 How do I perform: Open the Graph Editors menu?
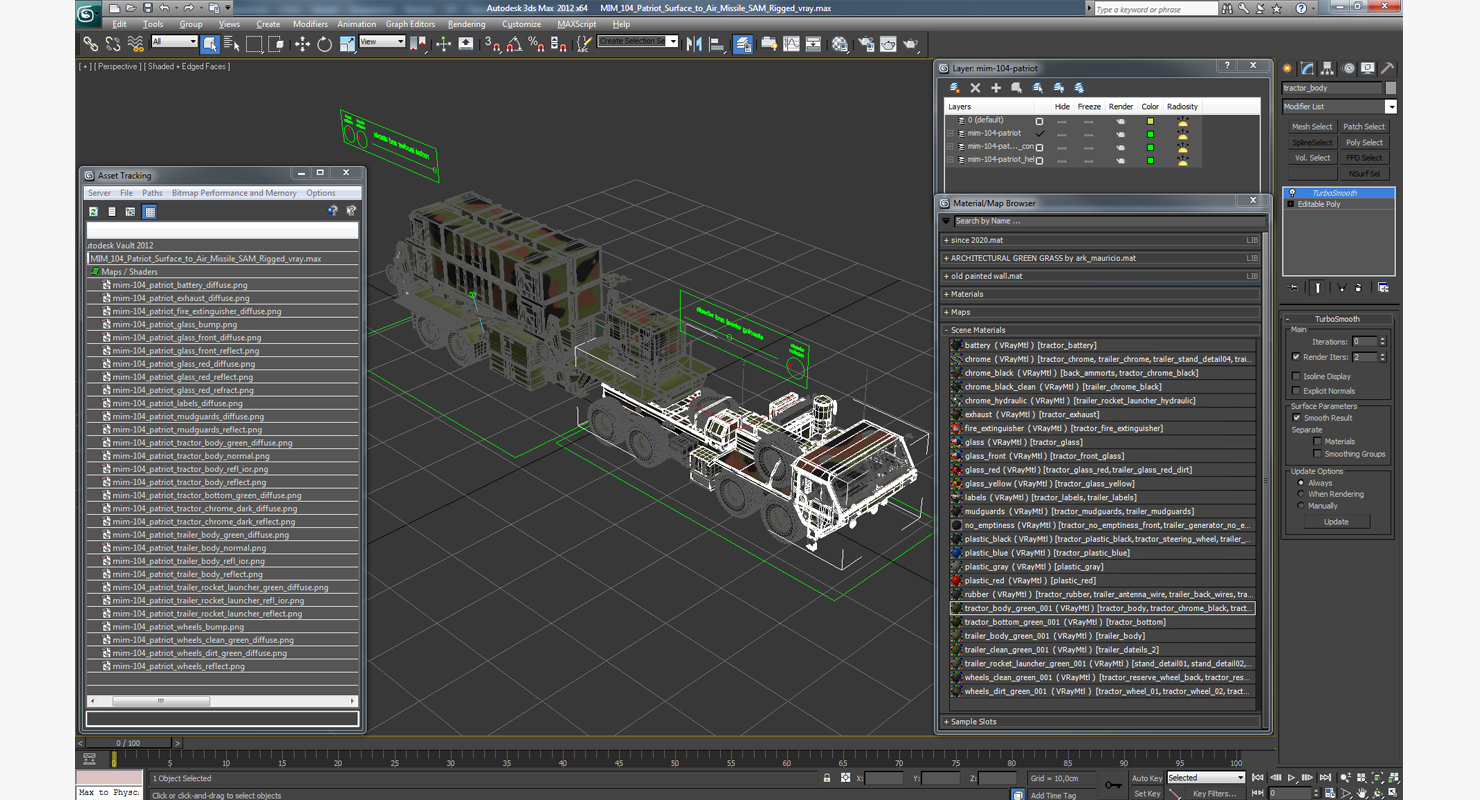[410, 24]
